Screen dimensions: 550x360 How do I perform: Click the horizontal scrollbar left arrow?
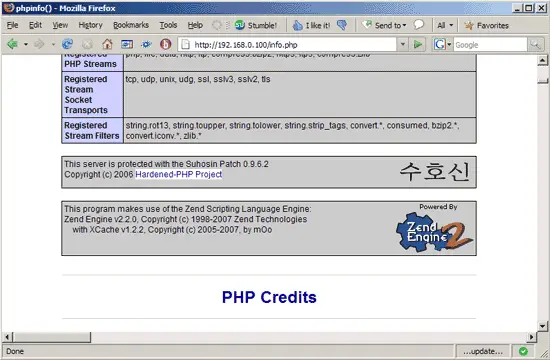pos(7,337)
